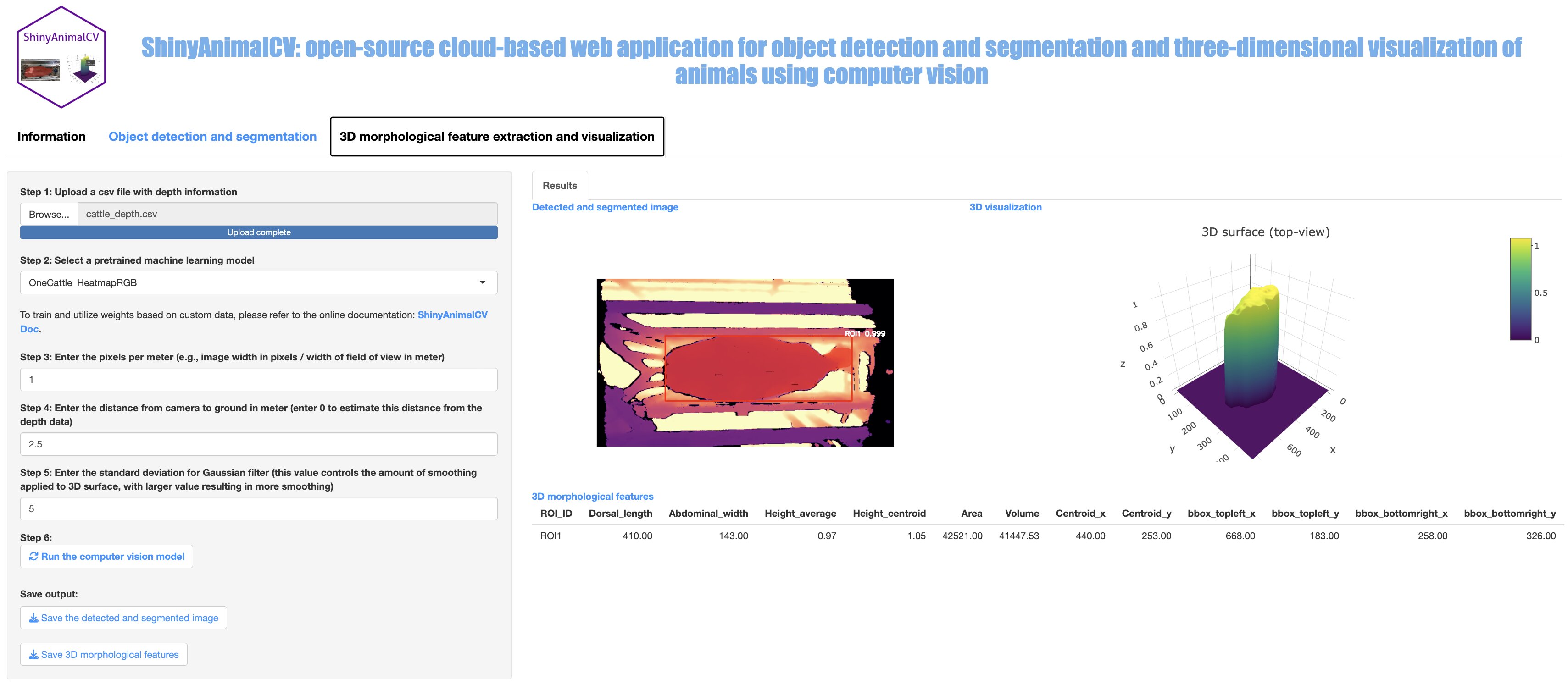Image resolution: width=1568 pixels, height=685 pixels.
Task: Click download icon for segmented image
Action: click(x=34, y=618)
